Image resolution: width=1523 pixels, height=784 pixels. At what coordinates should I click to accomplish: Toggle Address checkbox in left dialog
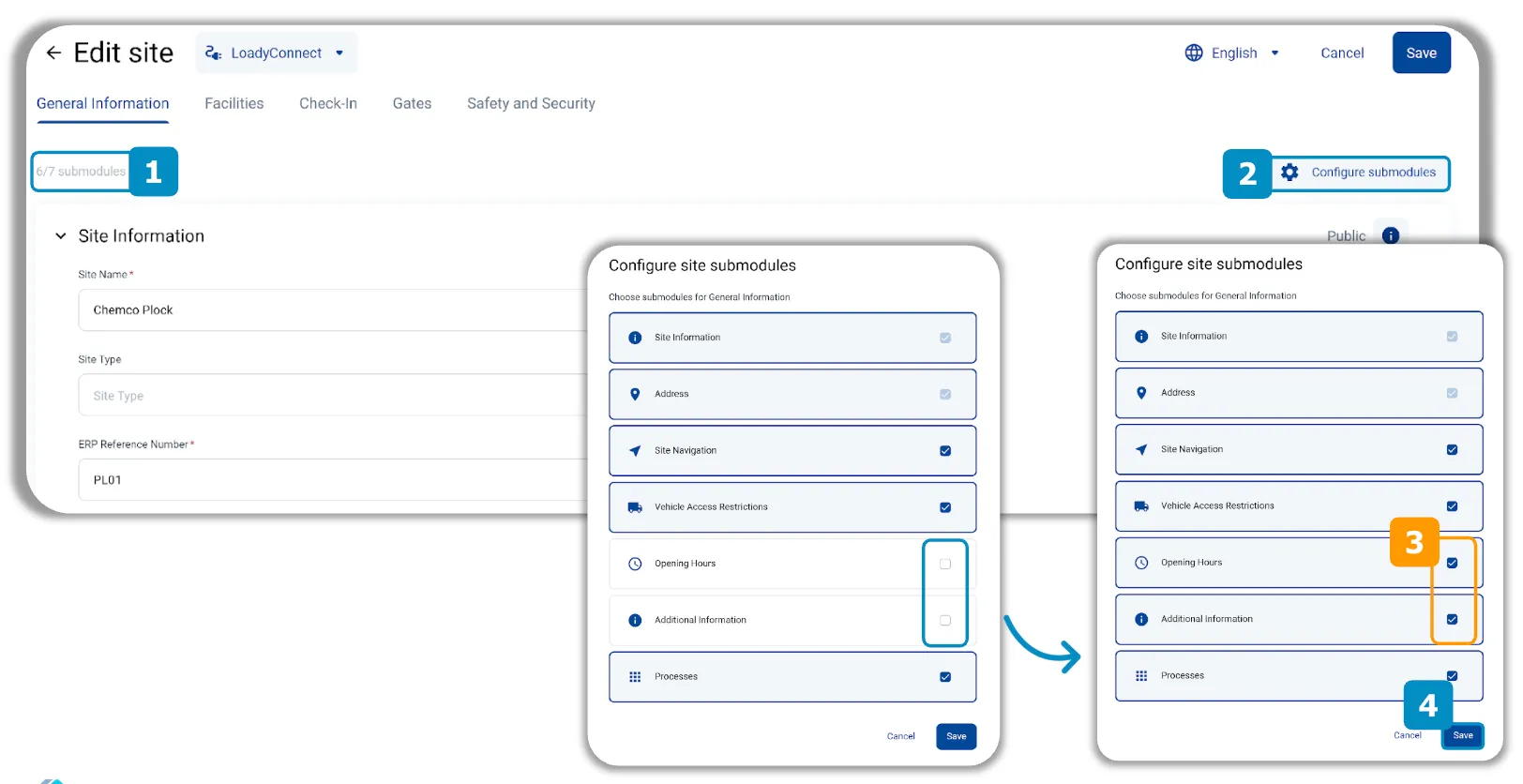[x=945, y=394]
